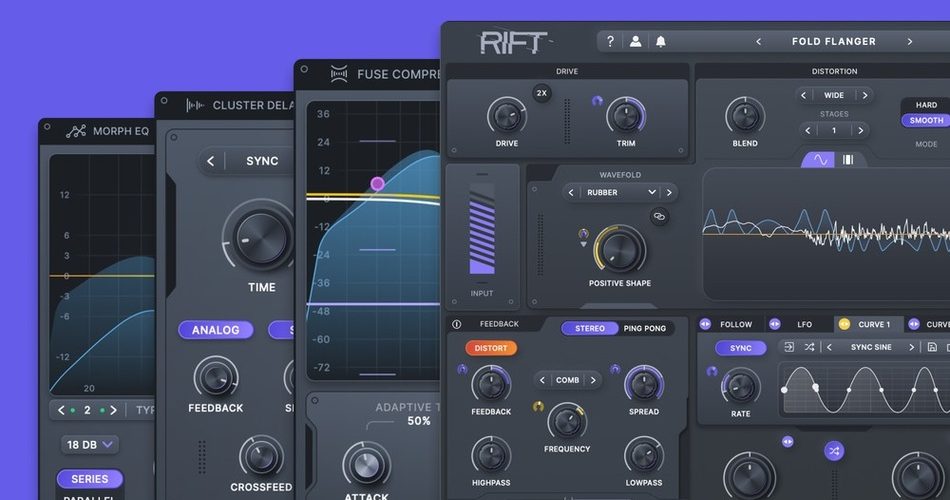Screen dimensions: 950x500
Task: Click the wavefold link chain icon
Action: click(659, 216)
